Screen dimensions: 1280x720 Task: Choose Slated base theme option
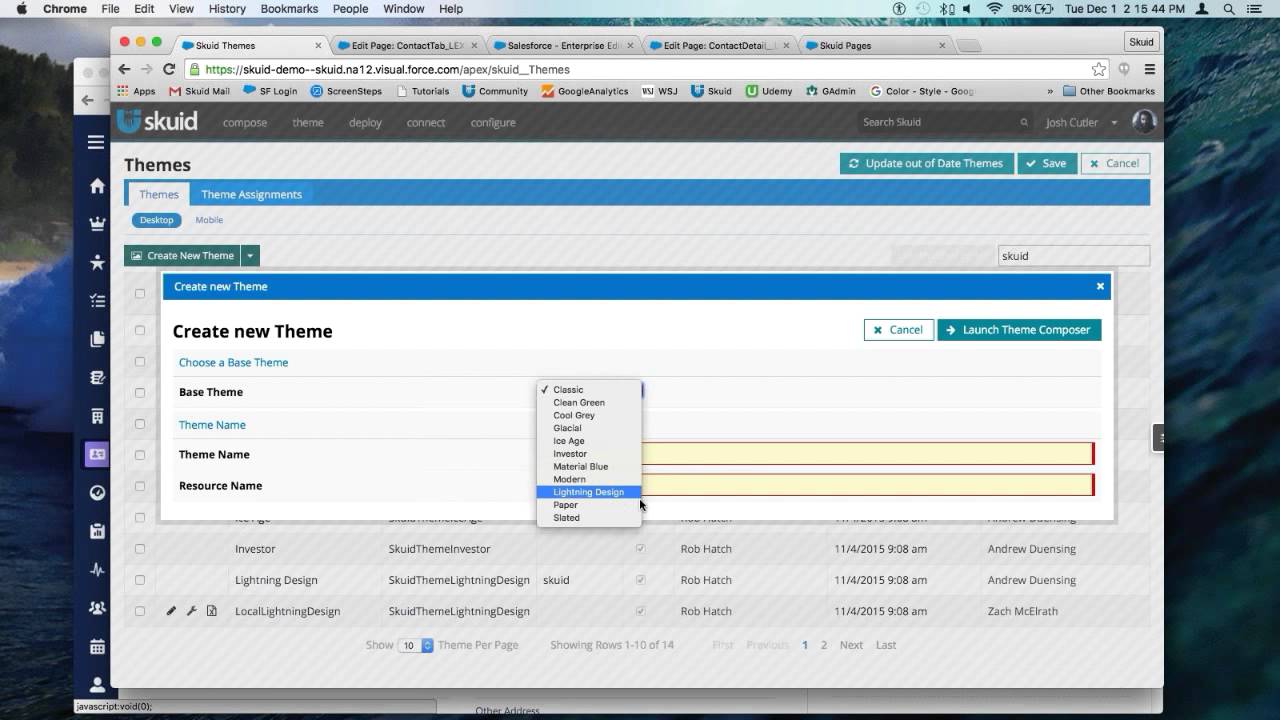pos(588,517)
